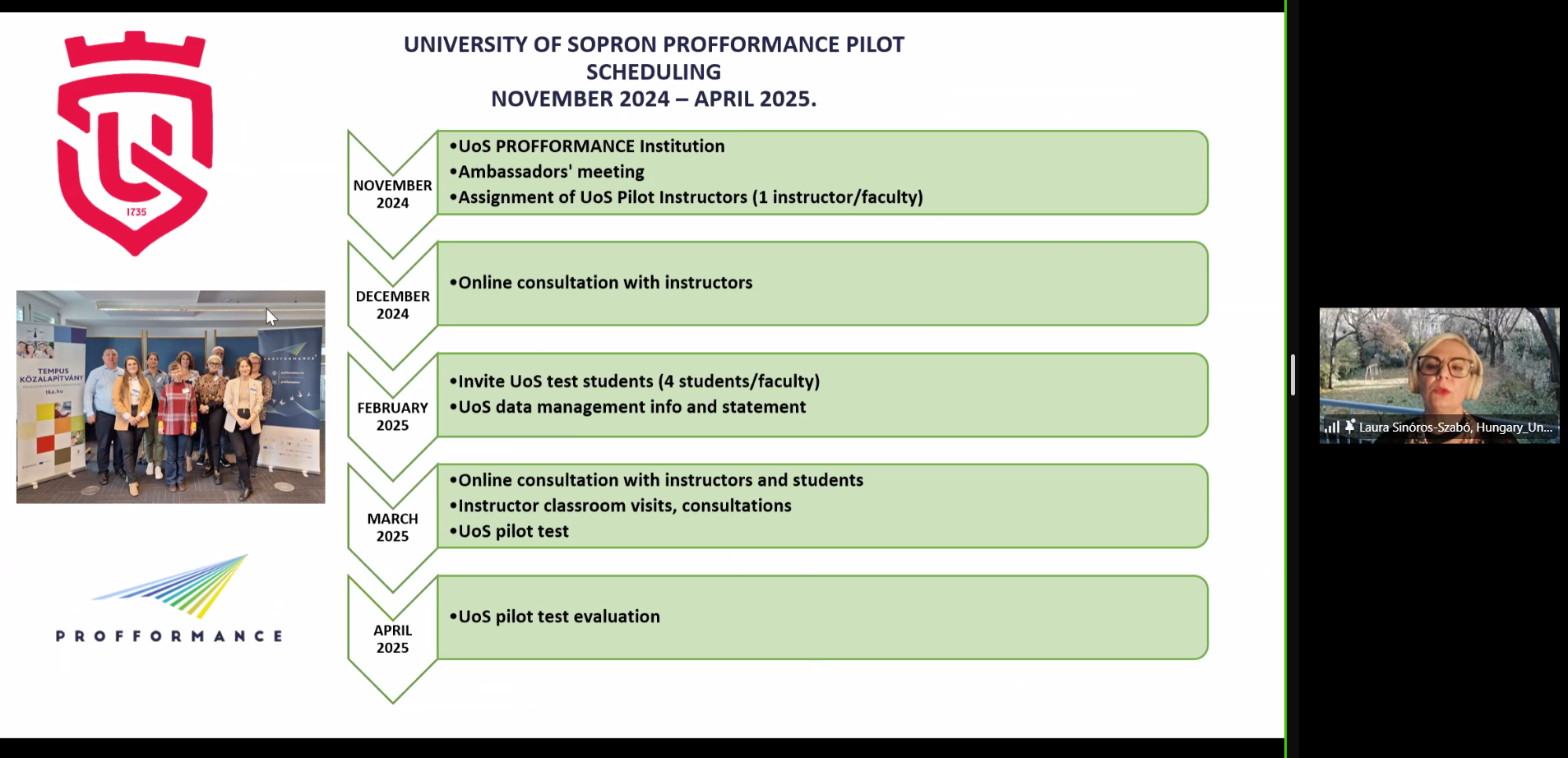The width and height of the screenshot is (1568, 758).
Task: Click the group photo on the slide
Action: (x=170, y=396)
